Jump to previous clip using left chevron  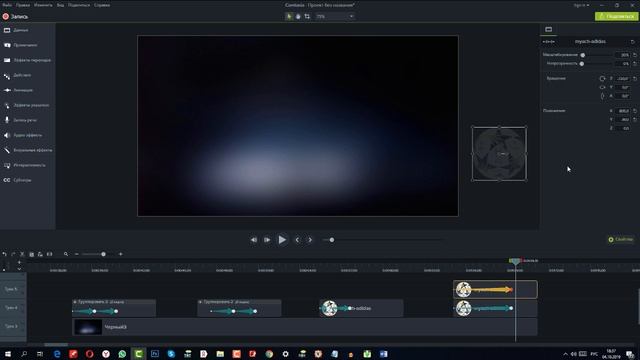coord(297,240)
